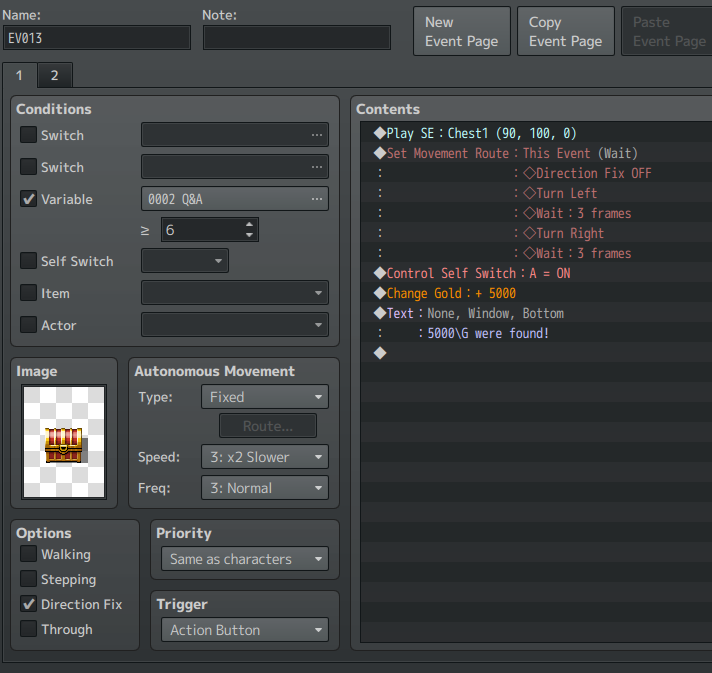The height and width of the screenshot is (673, 712).
Task: Click the event Name field EV013
Action: click(x=97, y=38)
